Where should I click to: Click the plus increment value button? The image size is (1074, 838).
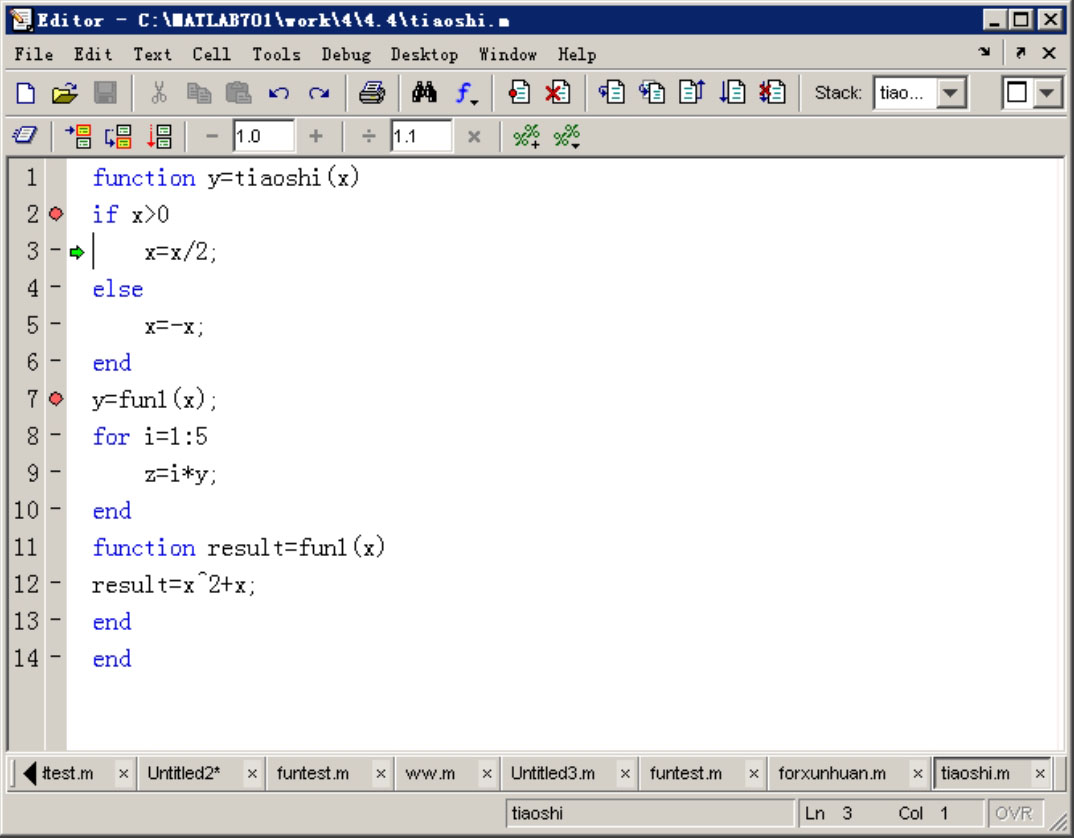pyautogui.click(x=316, y=136)
